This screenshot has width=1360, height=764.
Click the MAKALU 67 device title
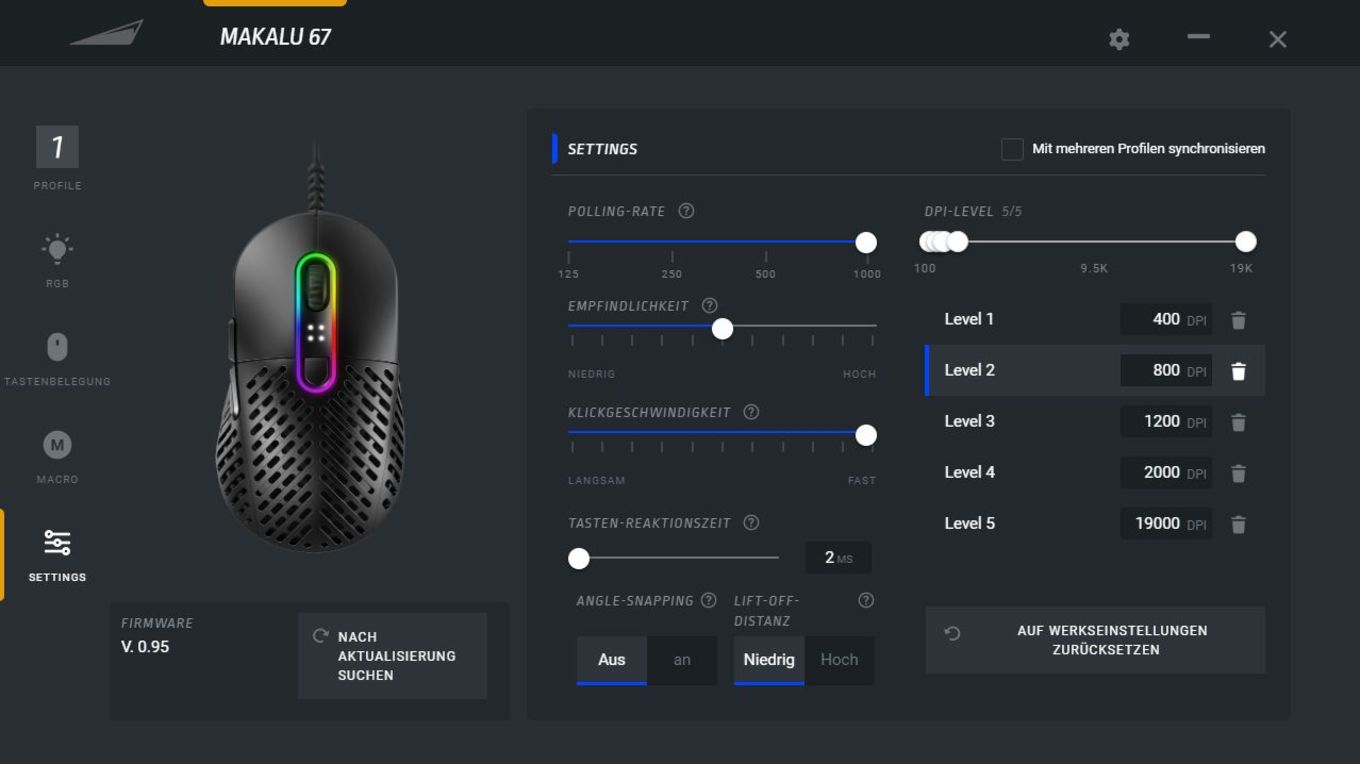(275, 37)
